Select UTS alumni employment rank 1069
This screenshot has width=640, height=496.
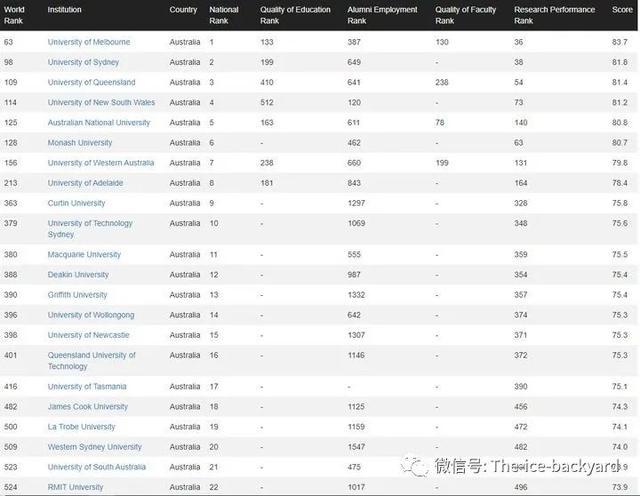tap(356, 223)
